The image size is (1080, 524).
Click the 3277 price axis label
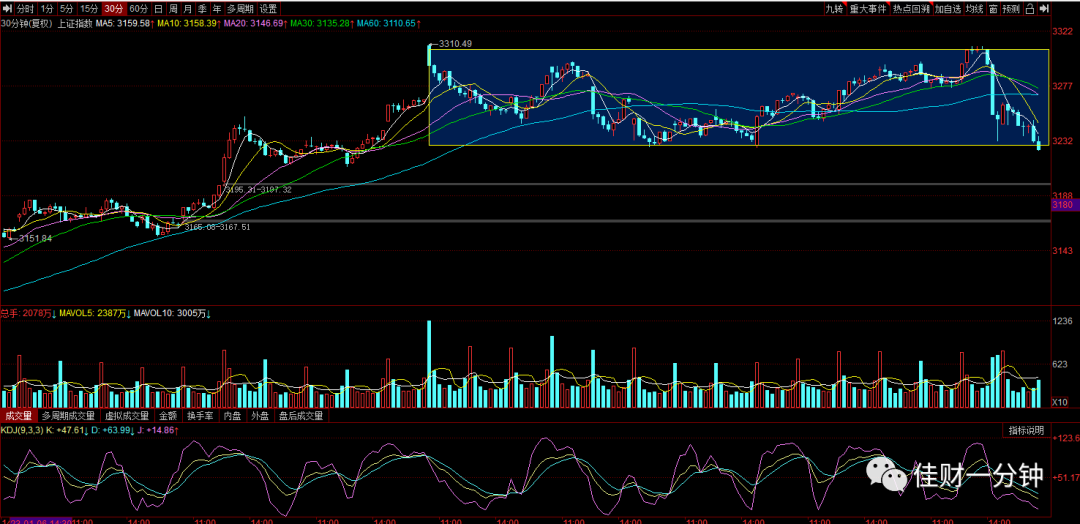coord(1062,86)
